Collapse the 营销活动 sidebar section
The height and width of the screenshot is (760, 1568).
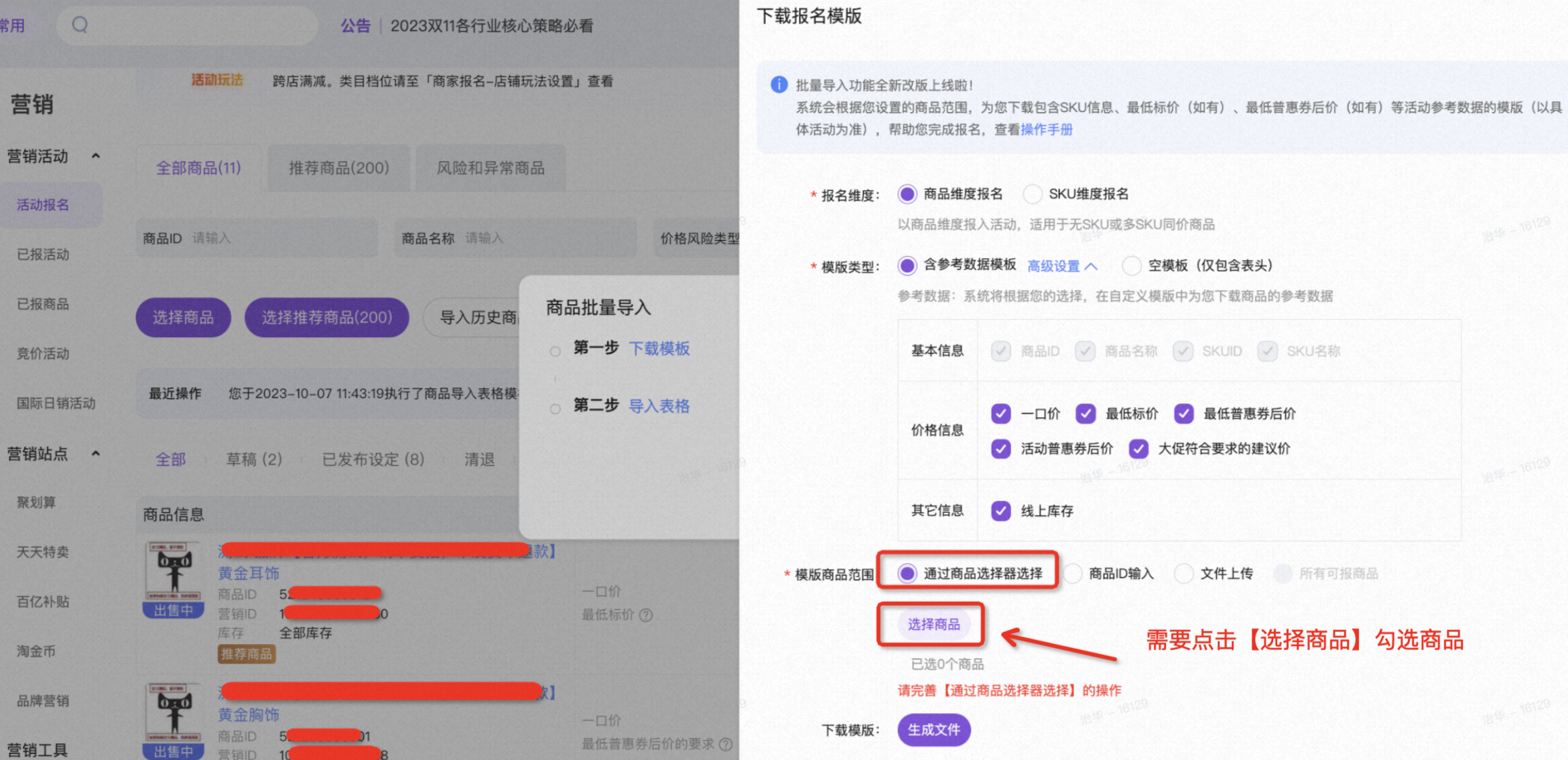click(x=96, y=156)
